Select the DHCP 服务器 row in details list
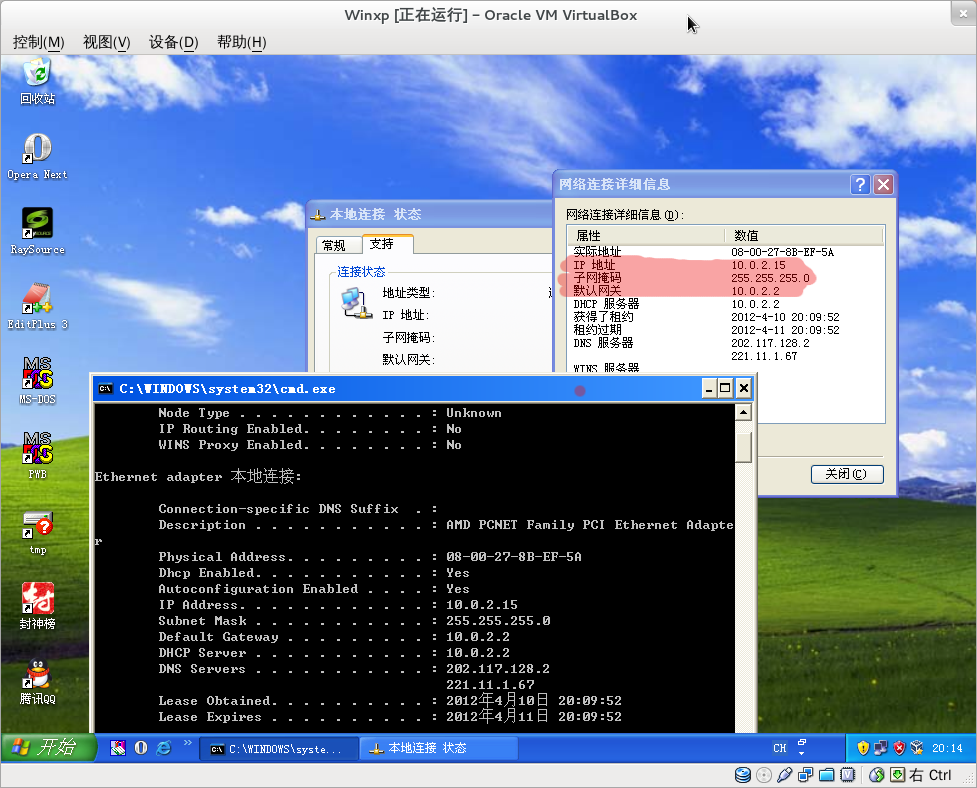977x788 pixels. pos(726,304)
